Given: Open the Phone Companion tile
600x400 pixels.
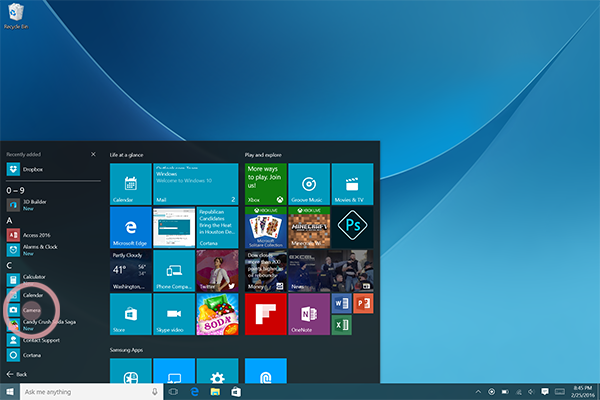Looking at the screenshot, I should pos(174,271).
